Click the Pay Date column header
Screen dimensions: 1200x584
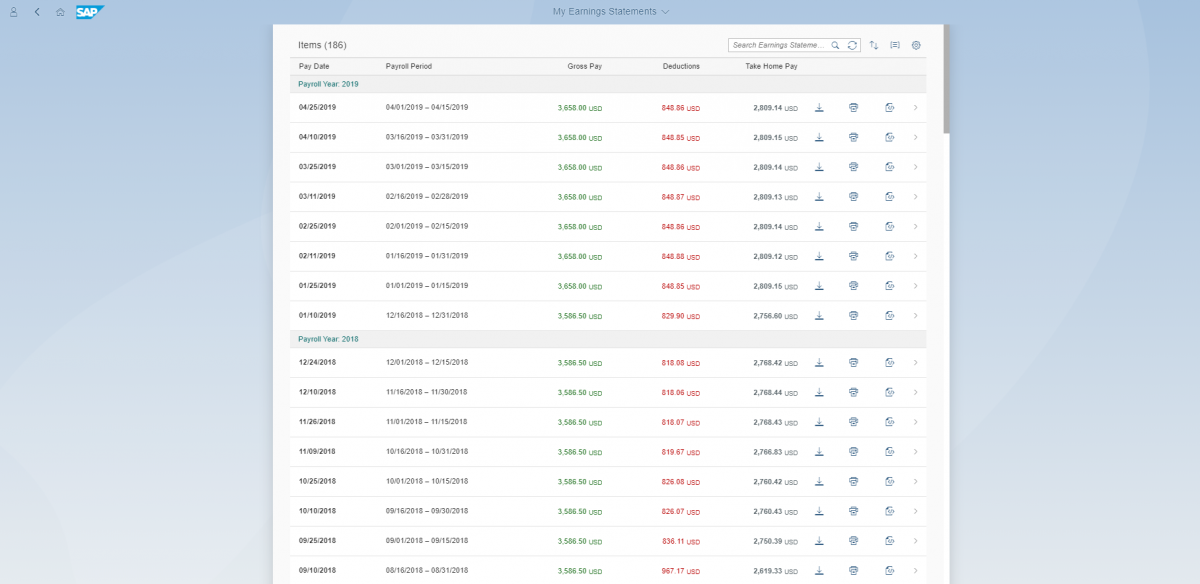point(314,66)
